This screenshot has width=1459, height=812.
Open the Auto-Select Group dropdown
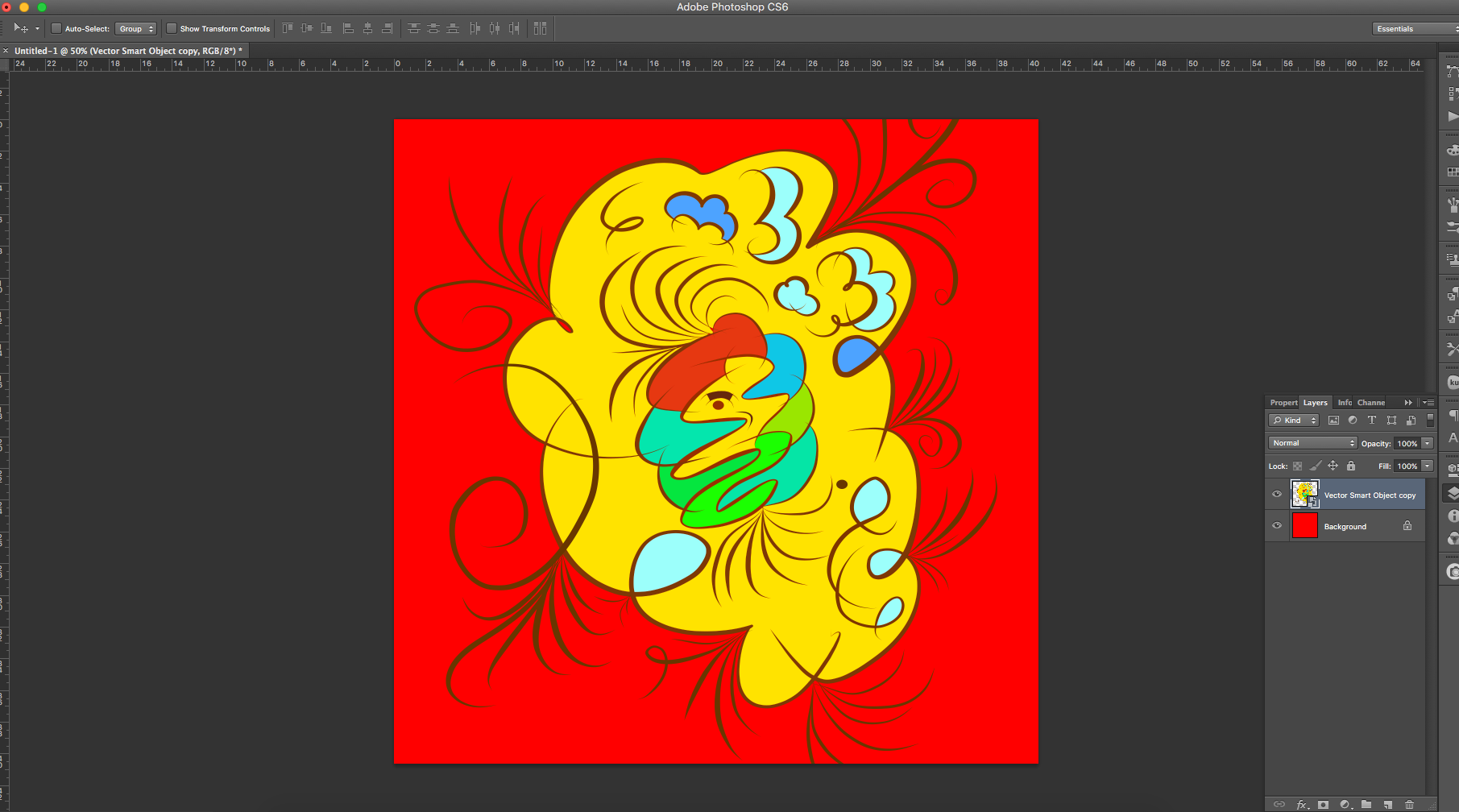(x=135, y=28)
